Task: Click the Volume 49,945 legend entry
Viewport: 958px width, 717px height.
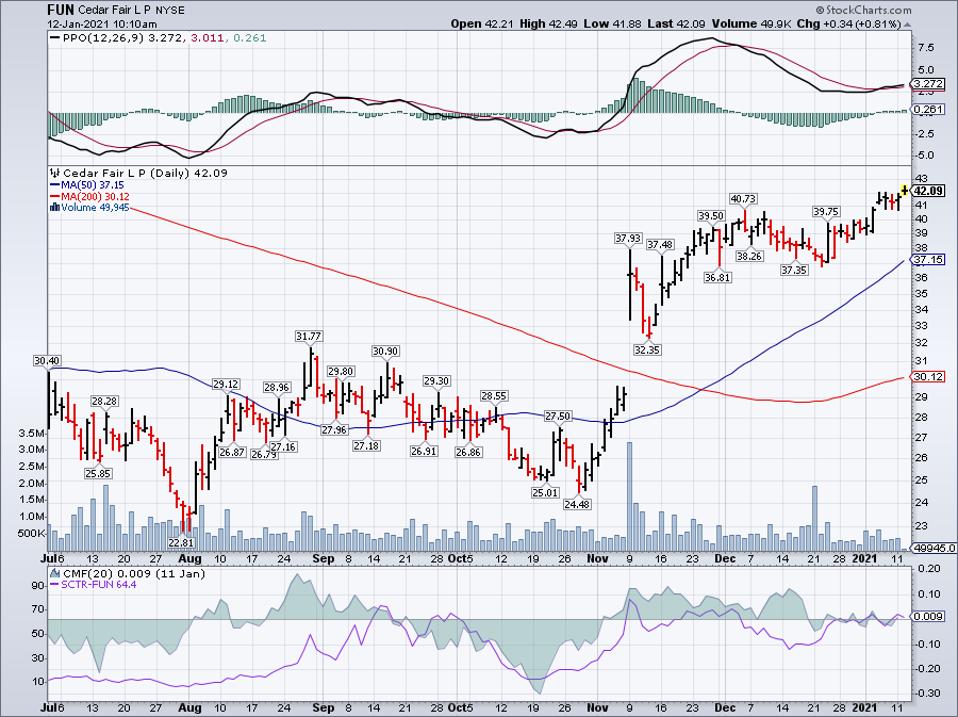Action: point(90,208)
